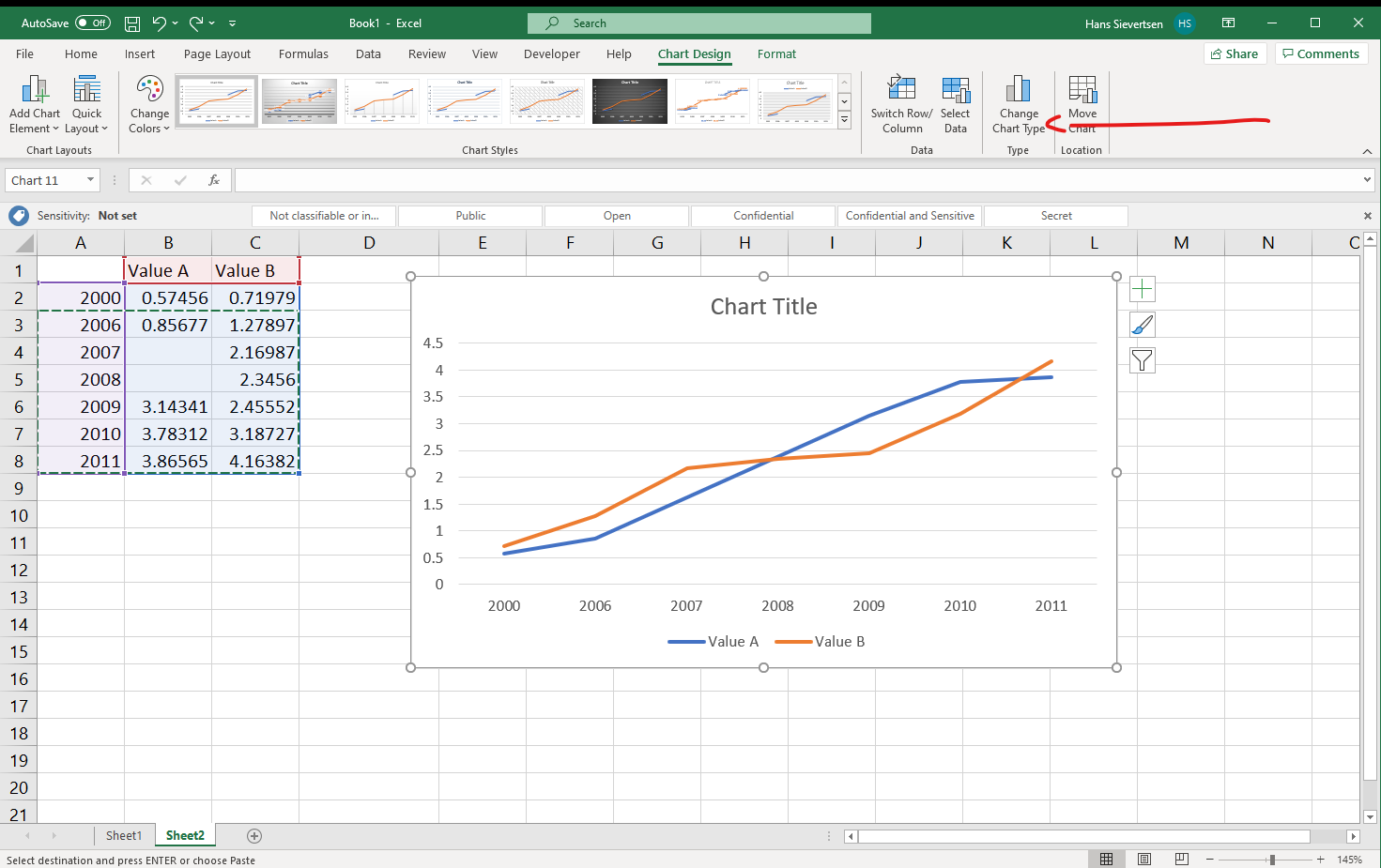Viewport: 1381px width, 868px height.
Task: Click the Sensitivity shield icon
Action: 18,216
